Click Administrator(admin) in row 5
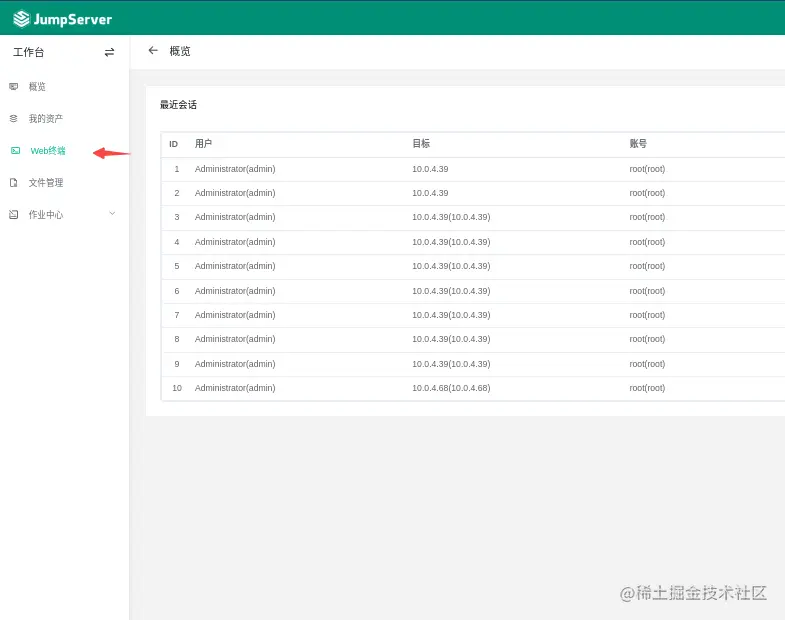The width and height of the screenshot is (785, 620). point(235,266)
